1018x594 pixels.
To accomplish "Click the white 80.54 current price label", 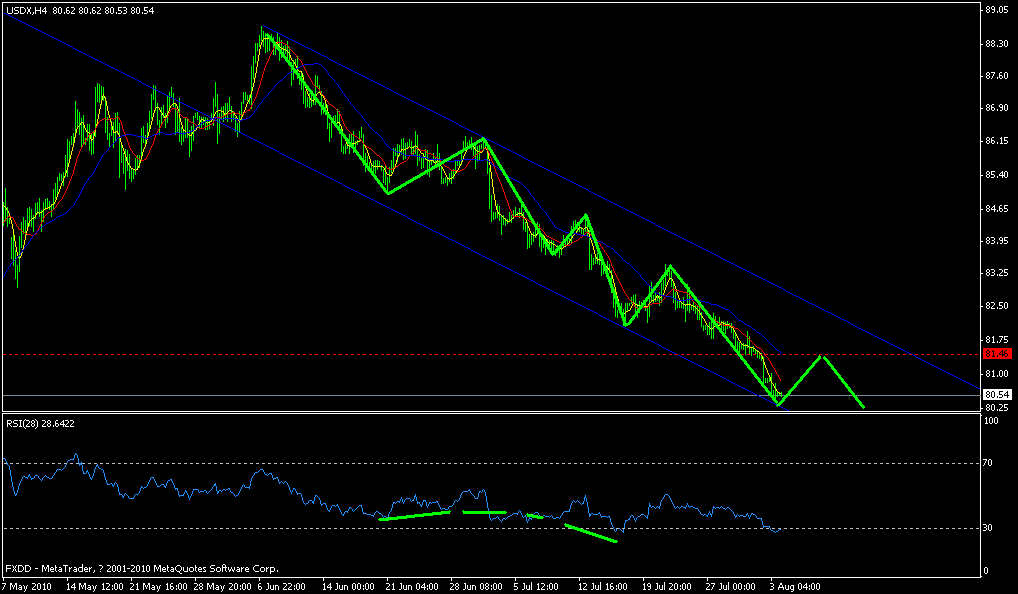I will pyautogui.click(x=997, y=394).
